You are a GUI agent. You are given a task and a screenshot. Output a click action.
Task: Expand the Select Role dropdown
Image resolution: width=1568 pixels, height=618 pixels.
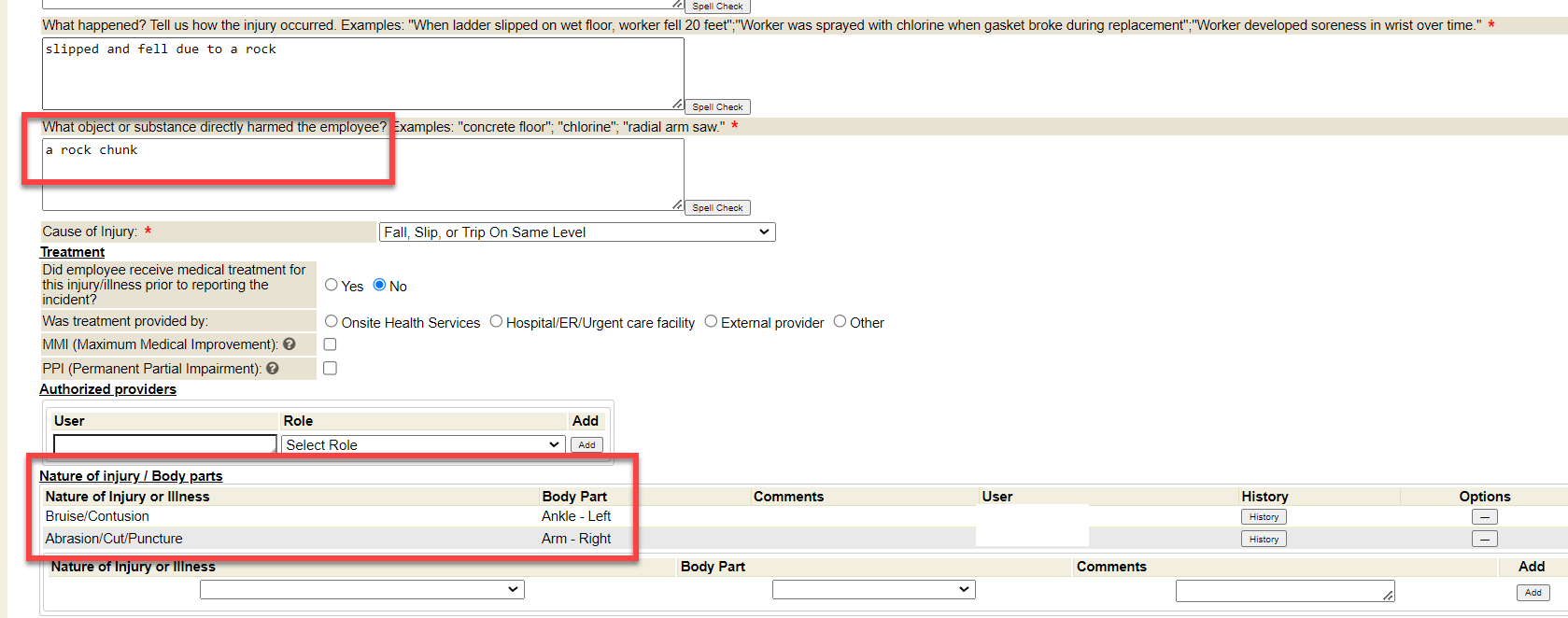pyautogui.click(x=423, y=445)
